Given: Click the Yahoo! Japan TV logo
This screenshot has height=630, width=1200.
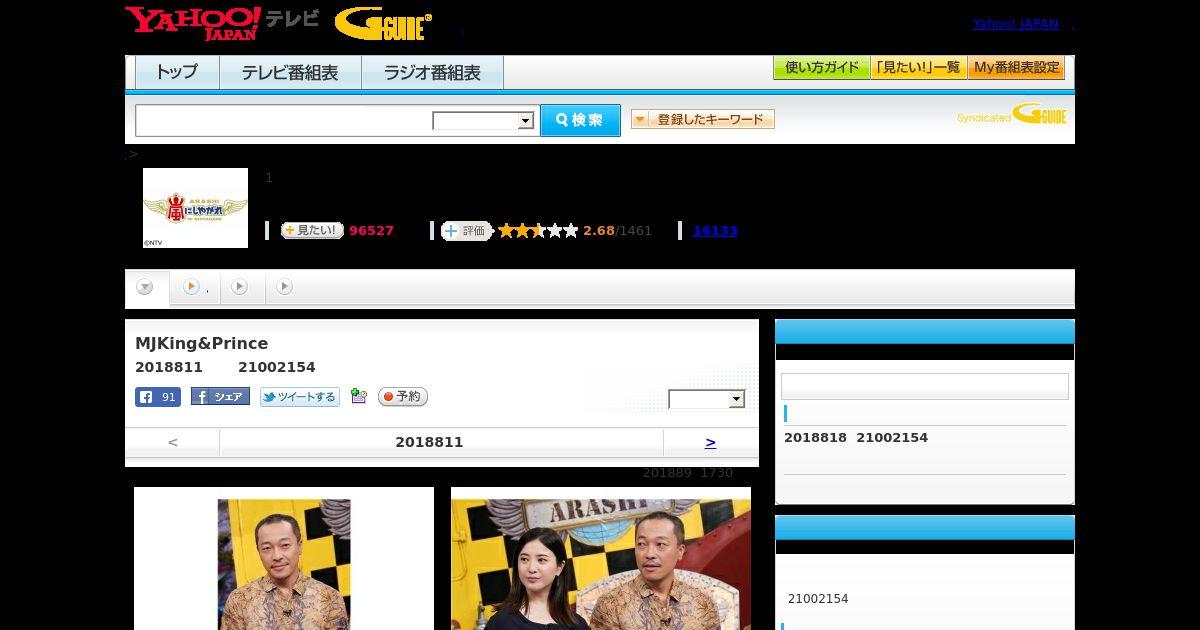Looking at the screenshot, I should (x=222, y=23).
